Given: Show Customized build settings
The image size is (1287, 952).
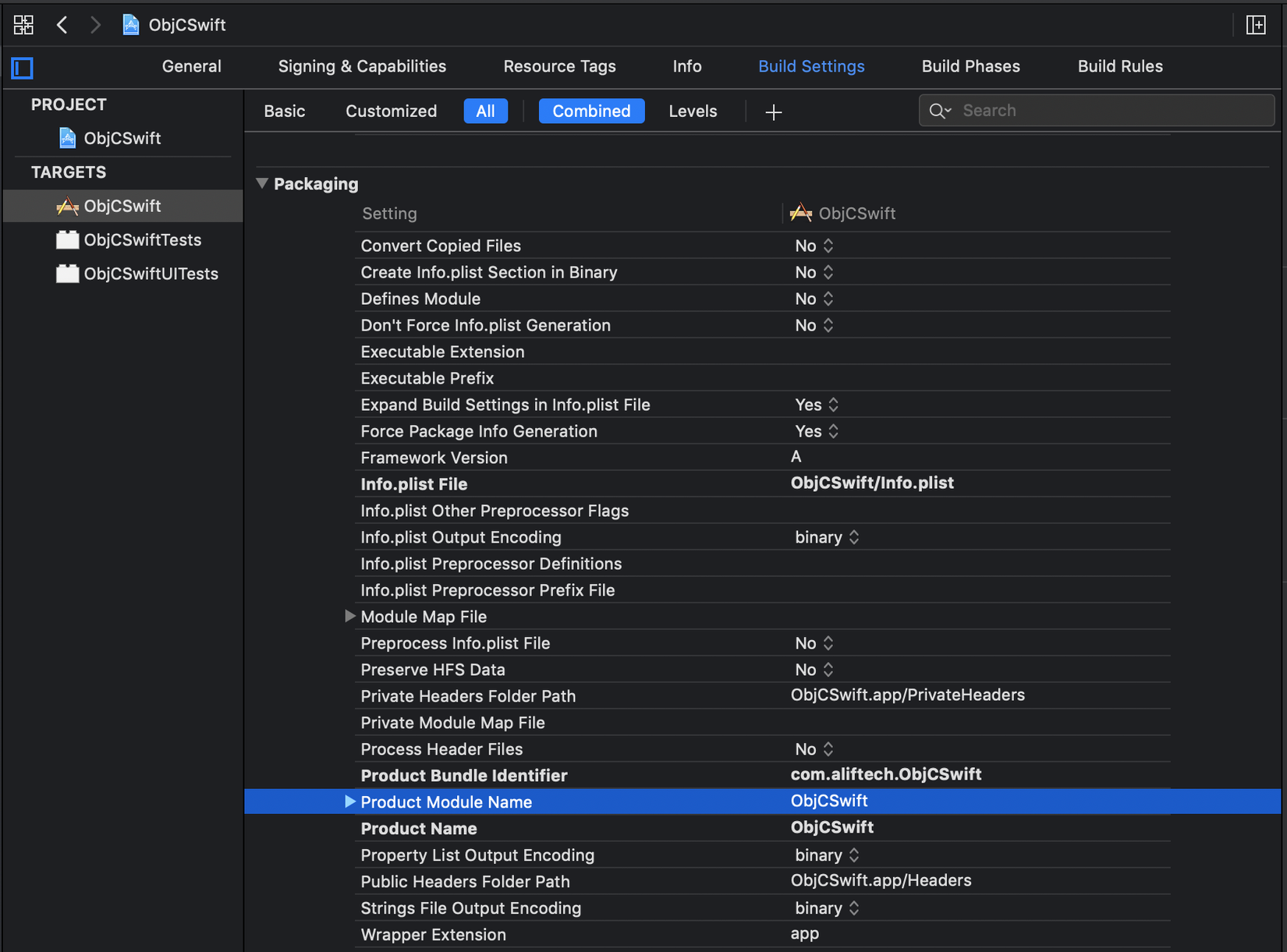Looking at the screenshot, I should (391, 111).
